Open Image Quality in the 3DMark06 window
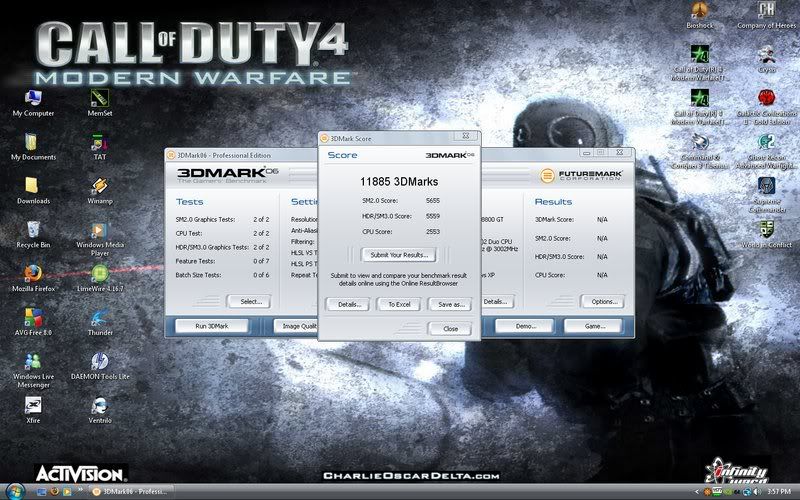 click(295, 326)
